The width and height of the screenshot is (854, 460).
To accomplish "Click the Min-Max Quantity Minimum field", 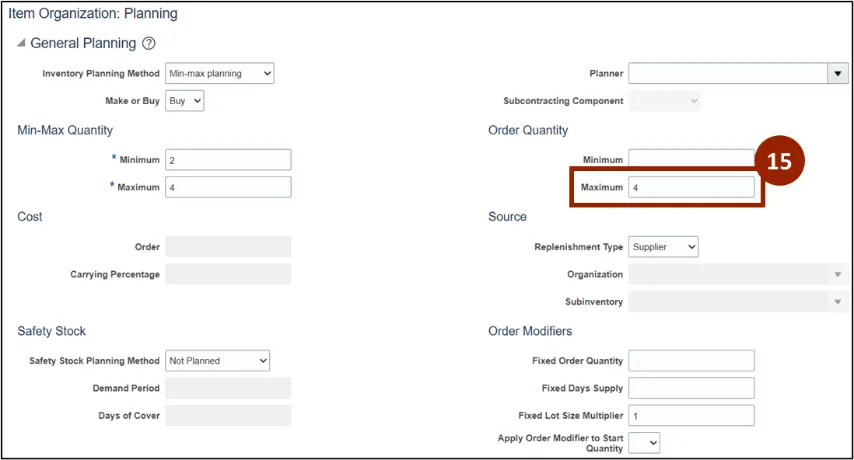I will coord(228,160).
